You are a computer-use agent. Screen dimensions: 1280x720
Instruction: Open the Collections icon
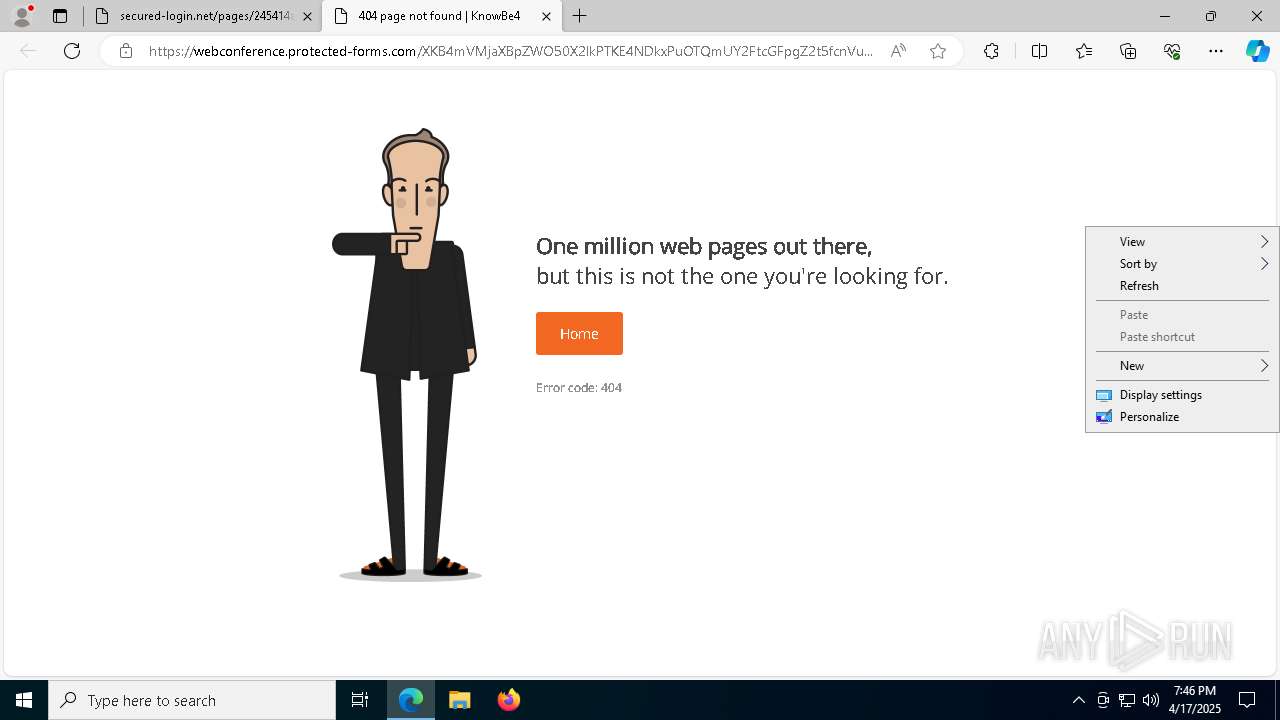click(x=1128, y=51)
